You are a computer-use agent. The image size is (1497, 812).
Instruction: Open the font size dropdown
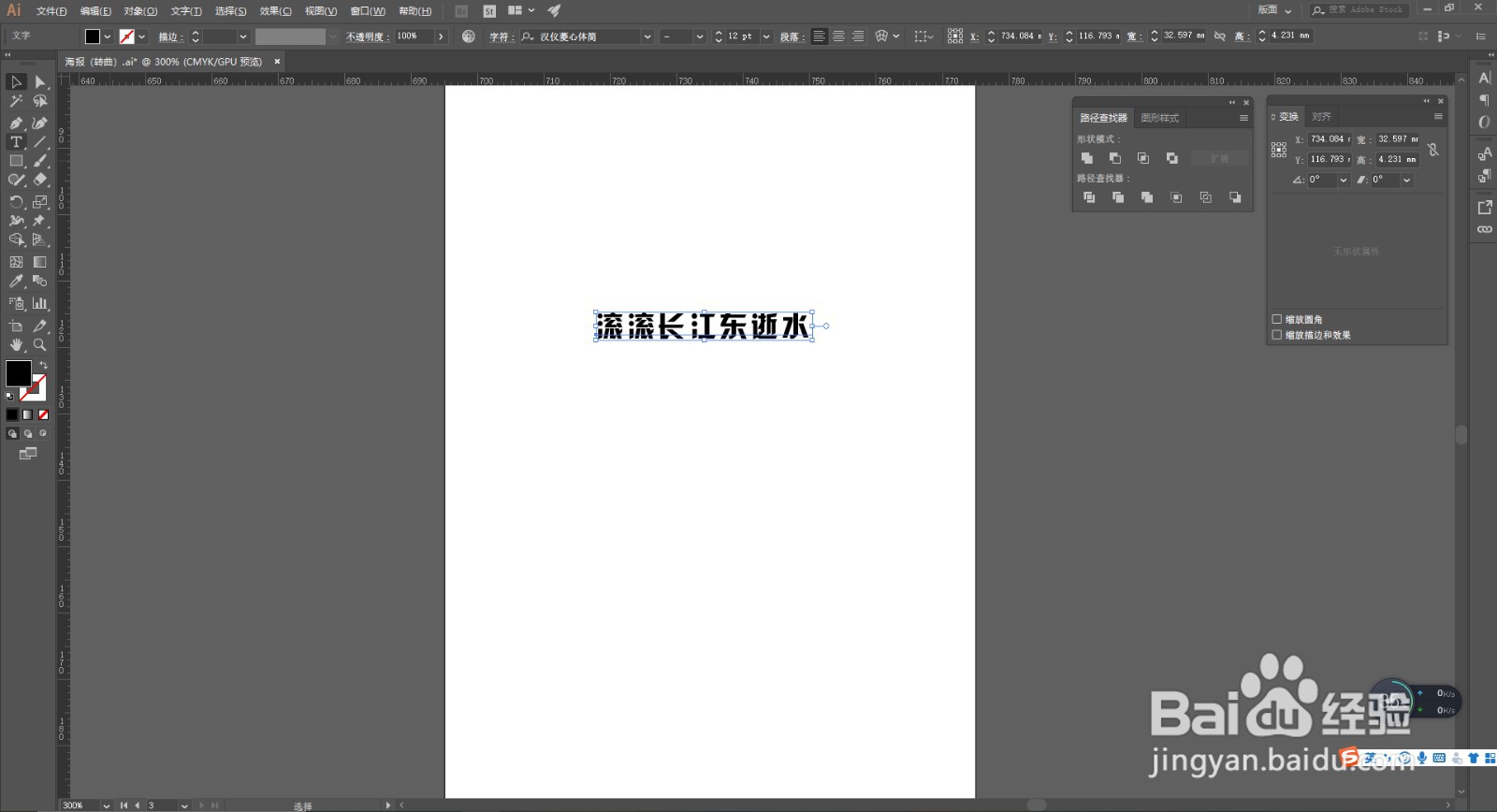(766, 36)
